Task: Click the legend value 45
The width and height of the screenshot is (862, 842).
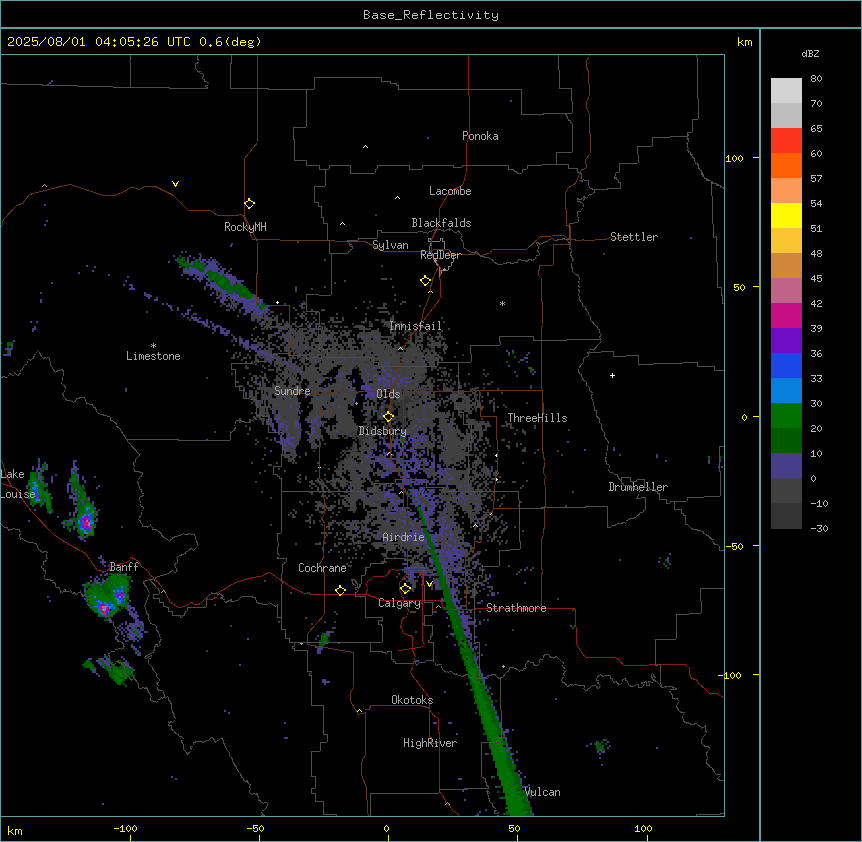Action: [x=816, y=279]
